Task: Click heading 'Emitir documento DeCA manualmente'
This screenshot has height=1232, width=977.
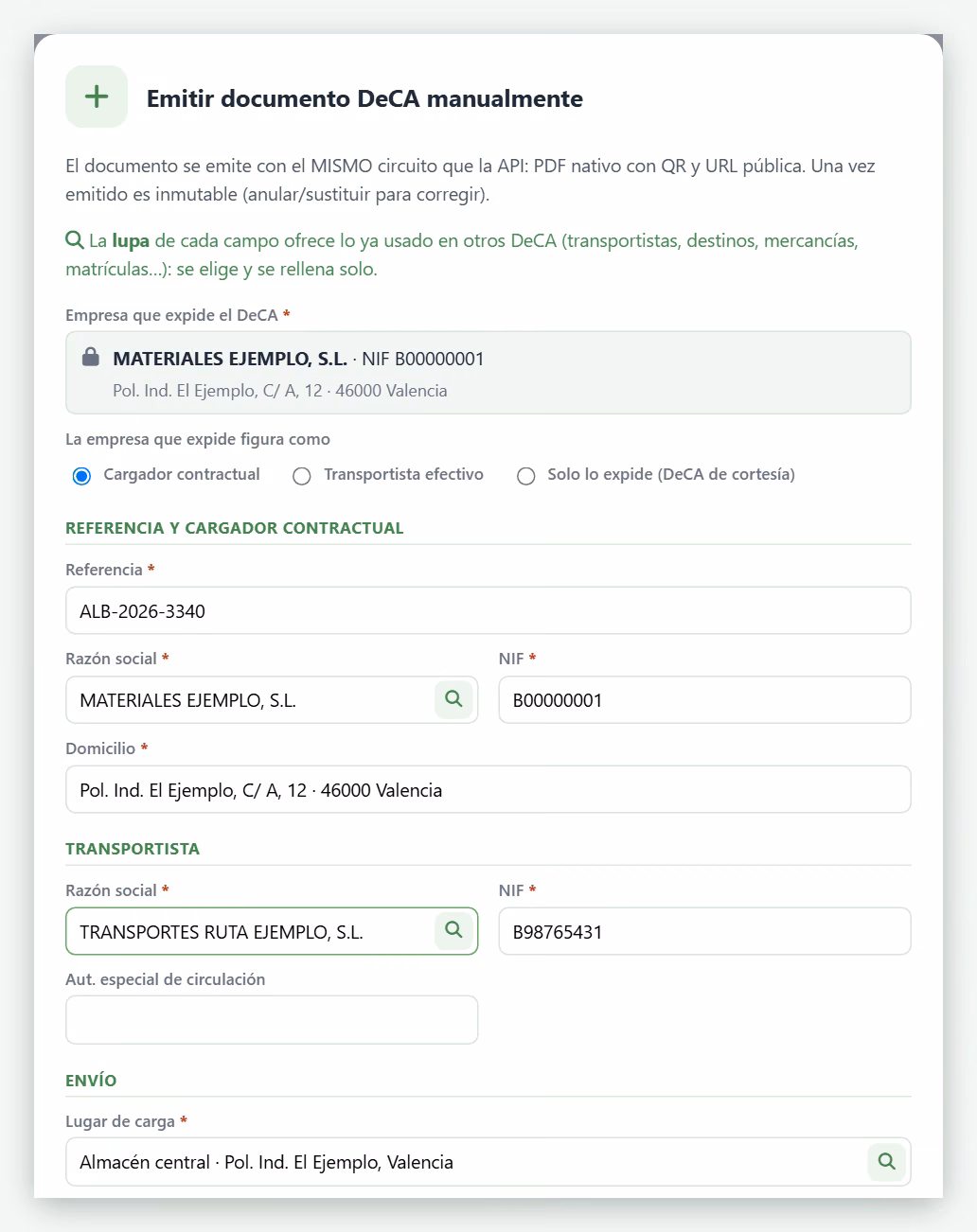Action: pyautogui.click(x=364, y=98)
